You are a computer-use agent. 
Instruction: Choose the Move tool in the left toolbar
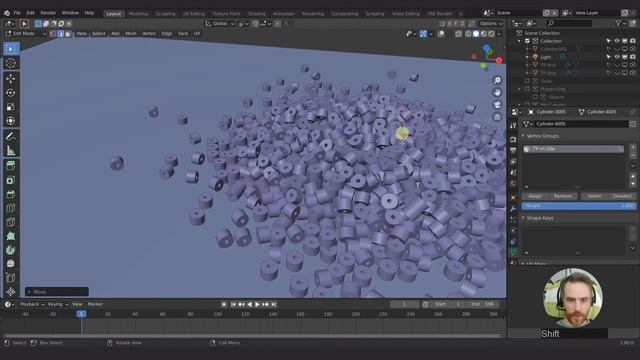pos(11,78)
